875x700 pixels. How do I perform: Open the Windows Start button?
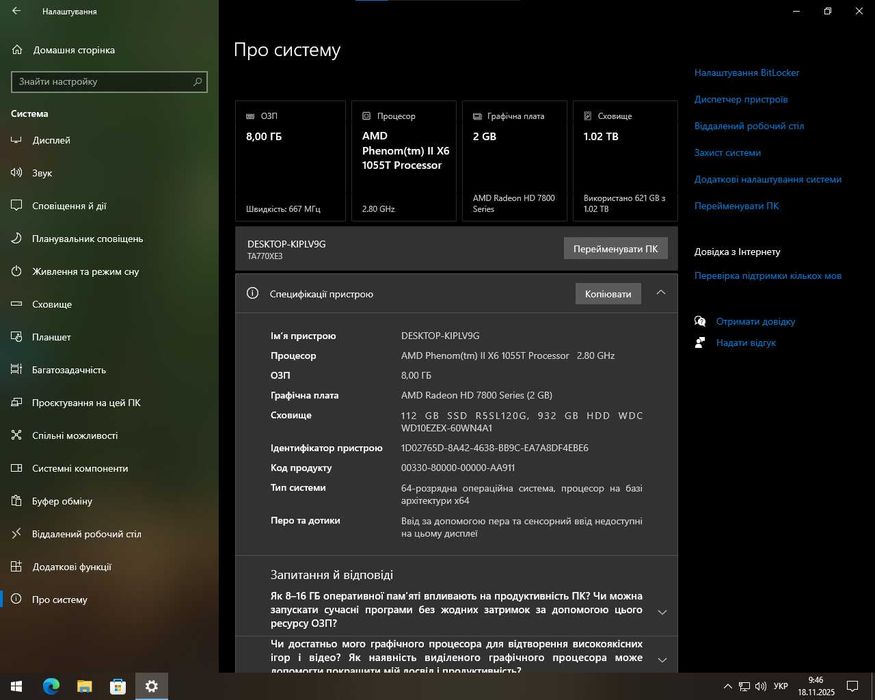(16, 686)
